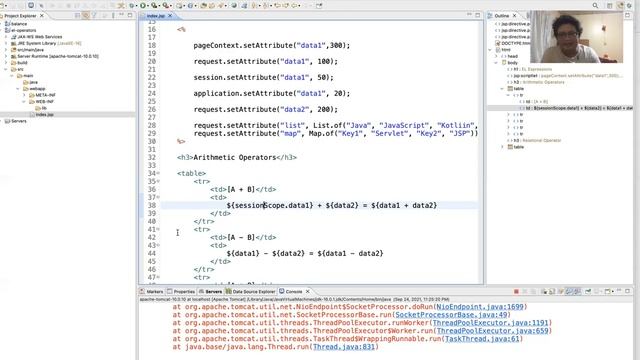Select index.jsp in Project Explorer
This screenshot has width=640, height=360.
(x=44, y=115)
